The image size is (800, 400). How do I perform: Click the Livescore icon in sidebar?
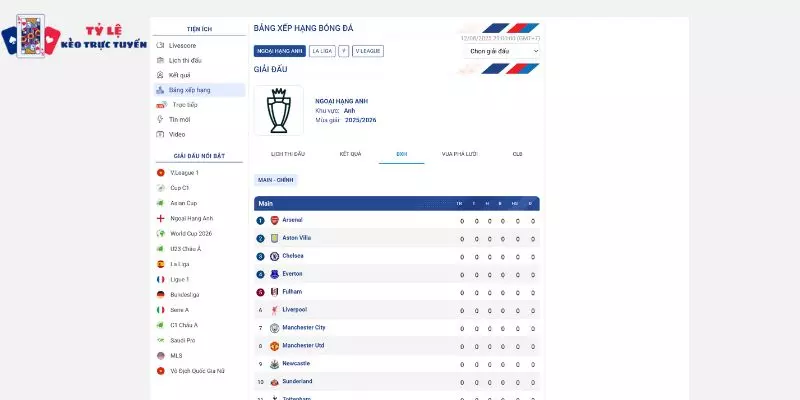pyautogui.click(x=160, y=45)
